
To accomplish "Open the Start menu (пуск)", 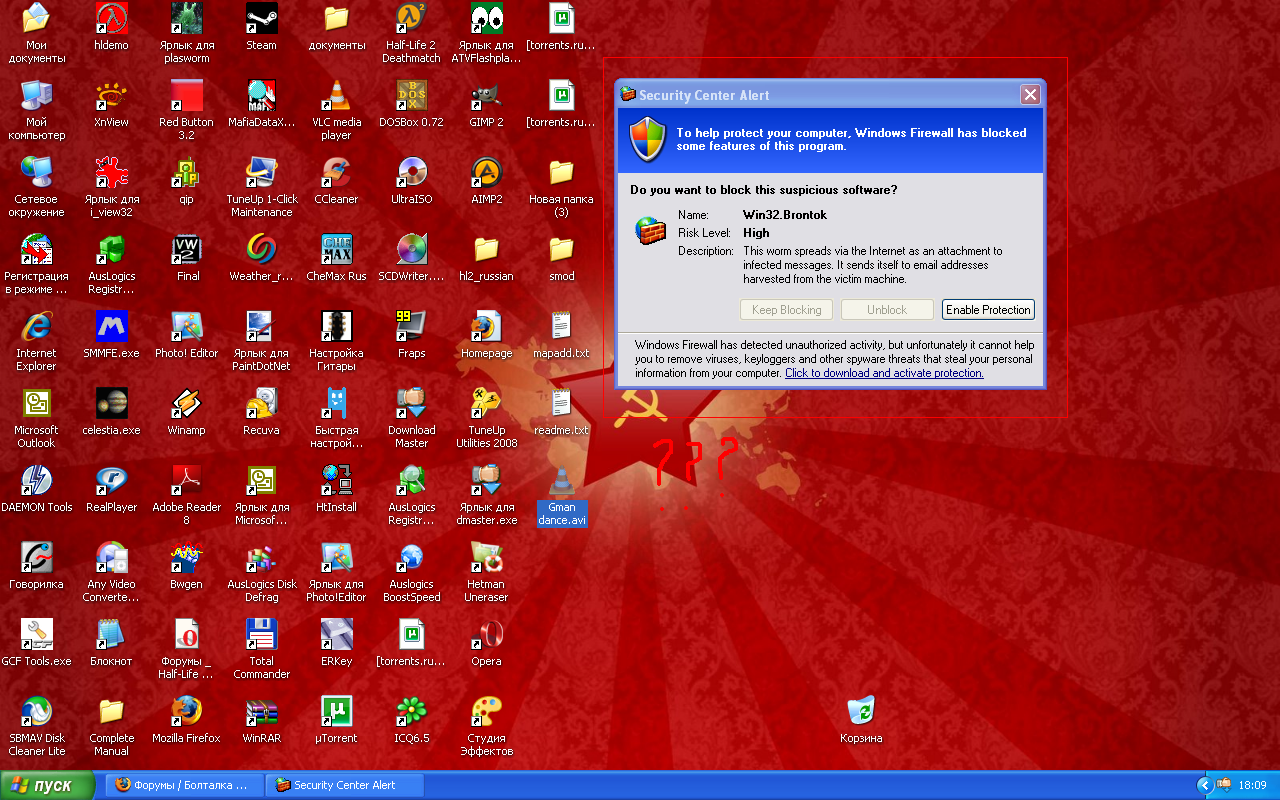I will (x=48, y=785).
